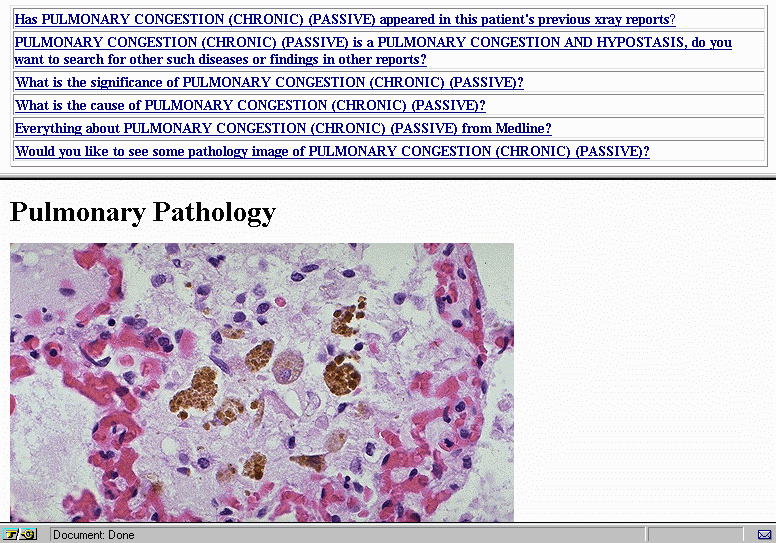Click the words 'xray reports' in the first link
Screen dimensions: 776x543
631,19
